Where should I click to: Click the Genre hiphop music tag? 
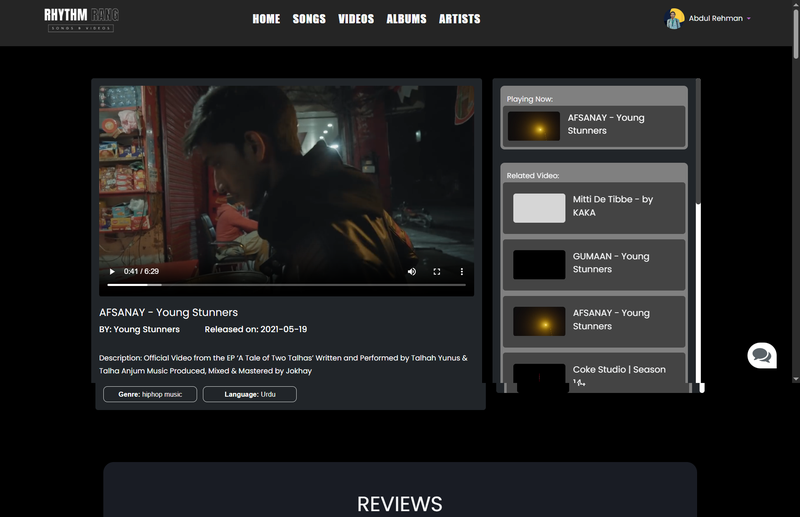150,394
